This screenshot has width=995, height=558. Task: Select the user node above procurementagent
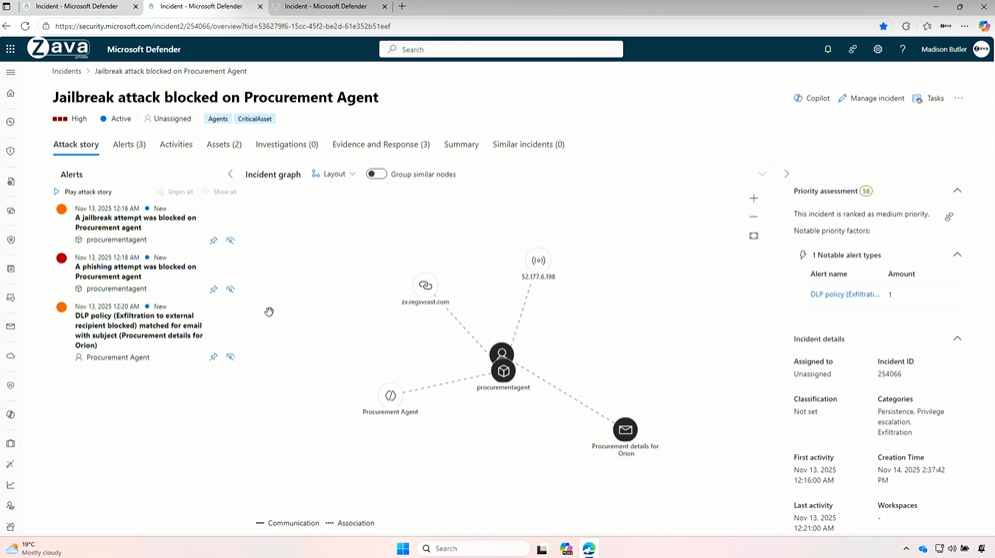[x=501, y=352]
